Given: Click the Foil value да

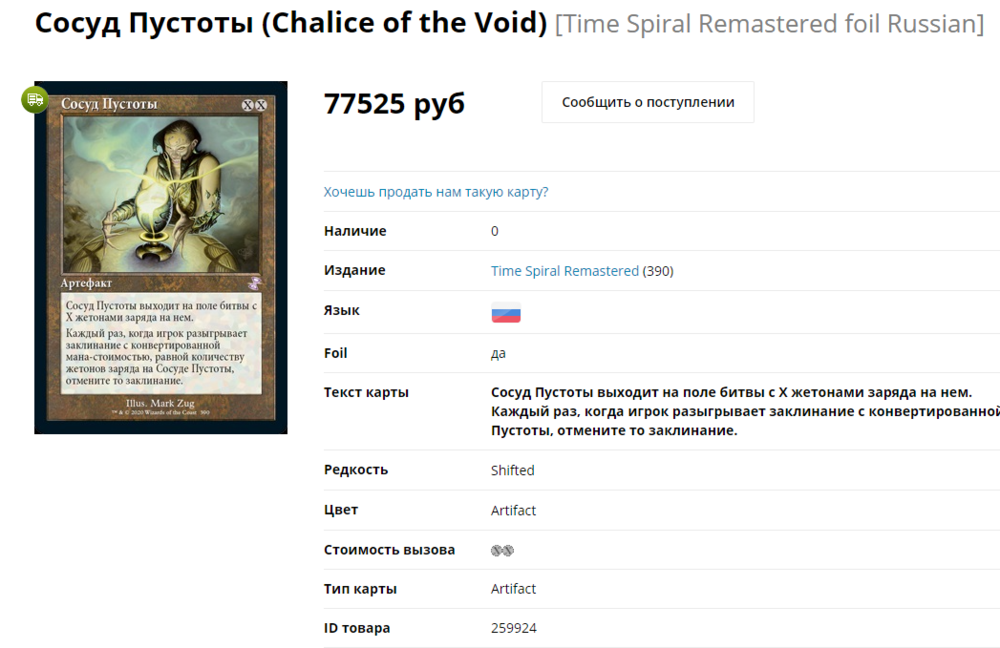Looking at the screenshot, I should click(x=498, y=353).
